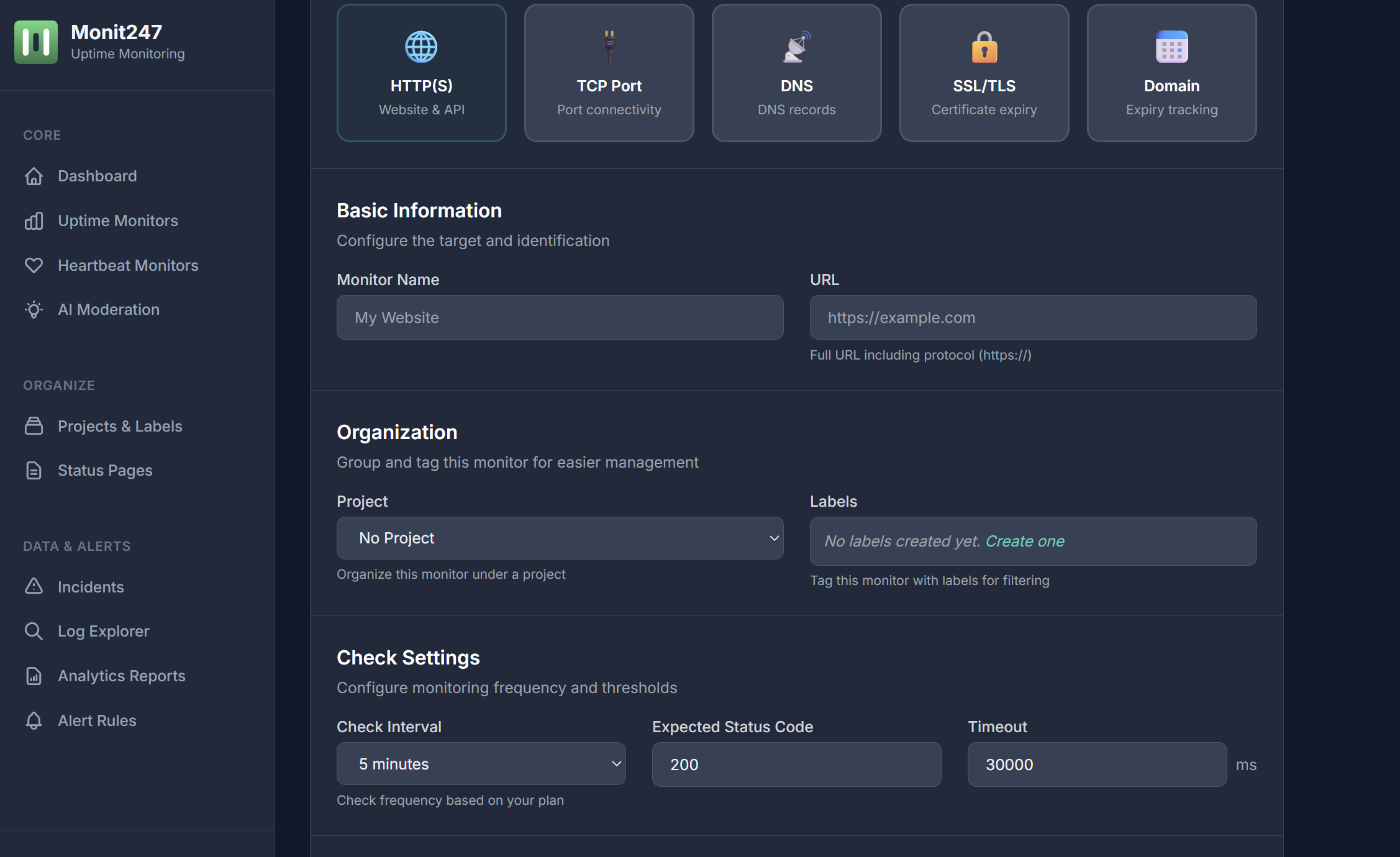
Task: View Analytics Reports
Action: point(122,676)
